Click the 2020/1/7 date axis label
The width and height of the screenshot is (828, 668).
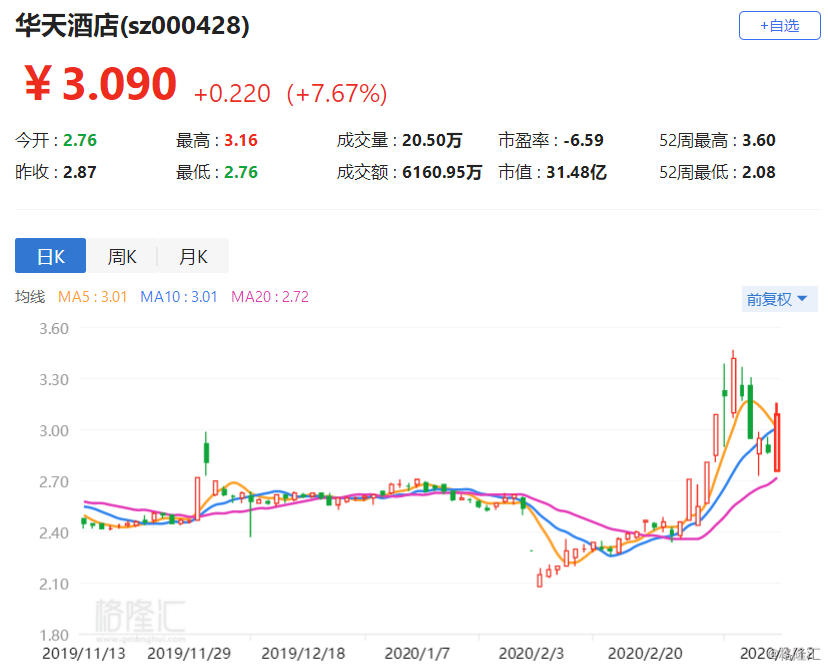click(417, 654)
